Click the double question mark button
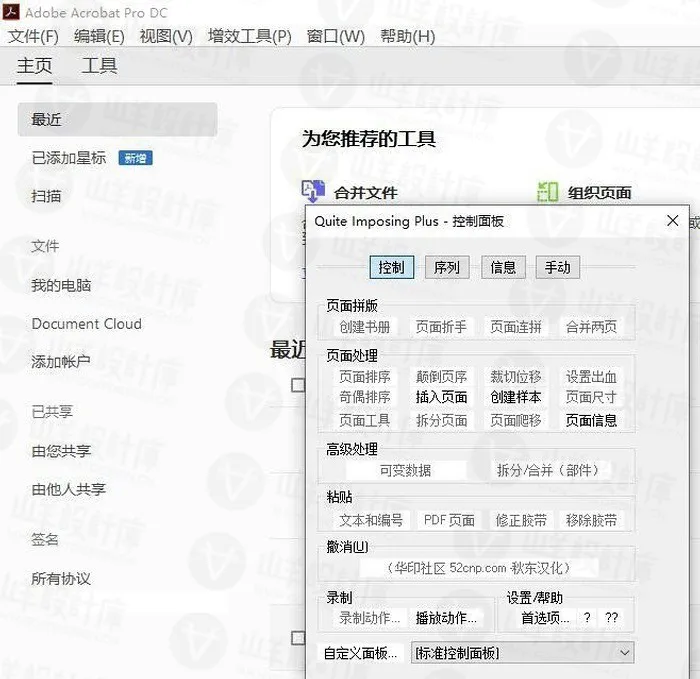The height and width of the screenshot is (679, 700). (x=612, y=618)
